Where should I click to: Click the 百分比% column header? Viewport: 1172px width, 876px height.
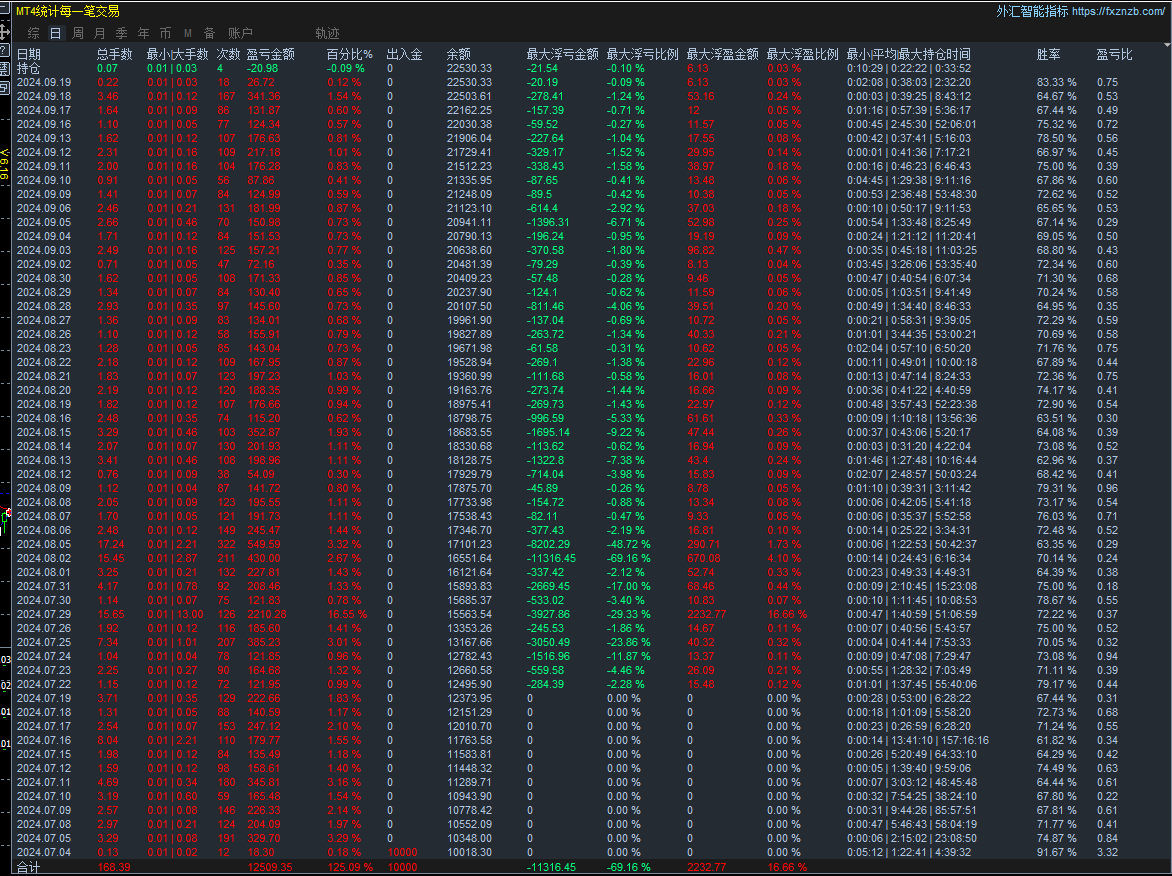[x=350, y=54]
